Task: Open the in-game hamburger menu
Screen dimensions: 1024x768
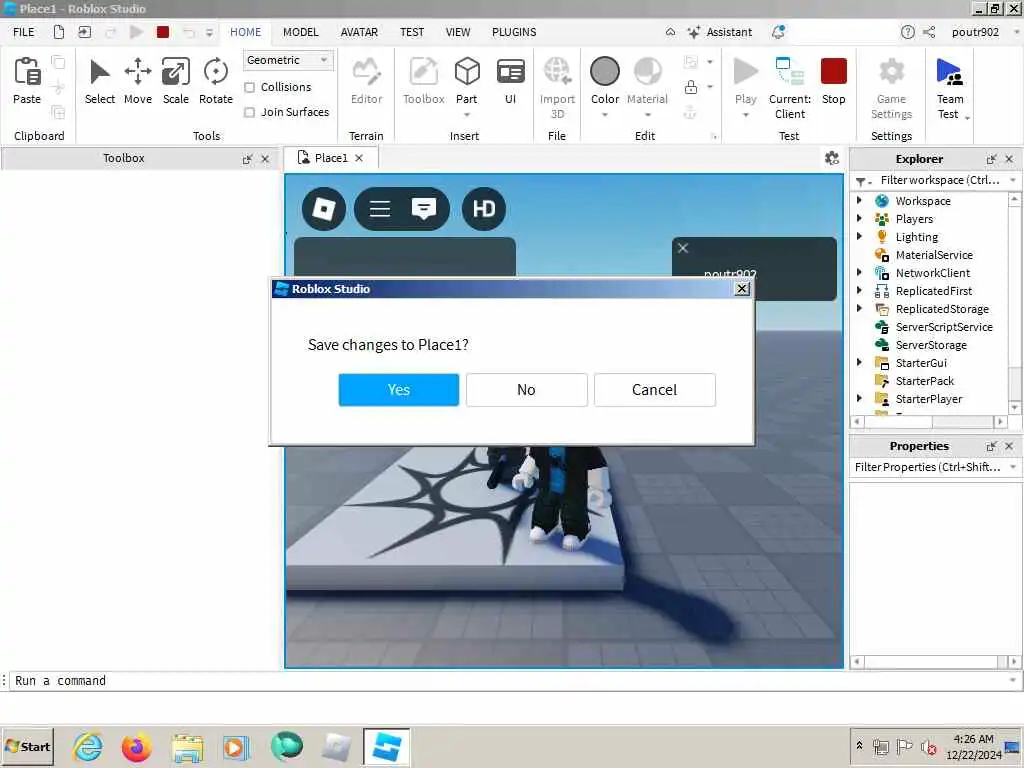Action: (x=379, y=209)
